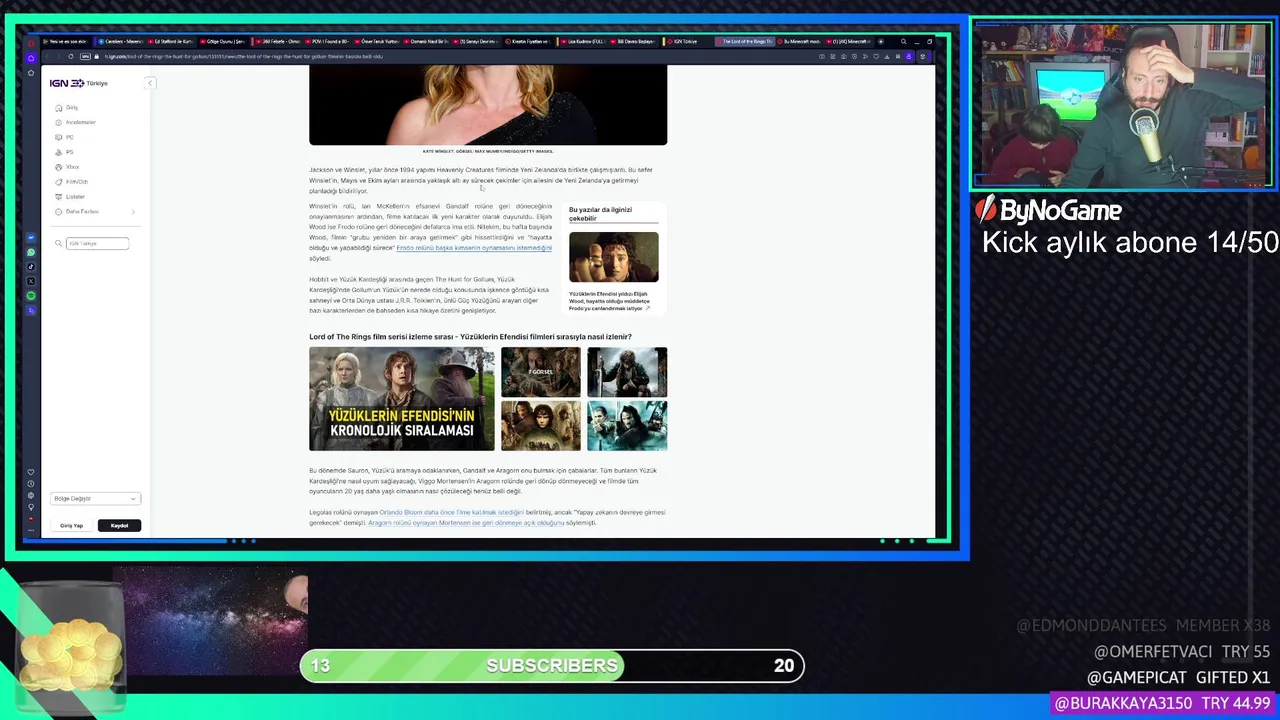
Task: Click the Giriş Yap login button
Action: (x=72, y=525)
